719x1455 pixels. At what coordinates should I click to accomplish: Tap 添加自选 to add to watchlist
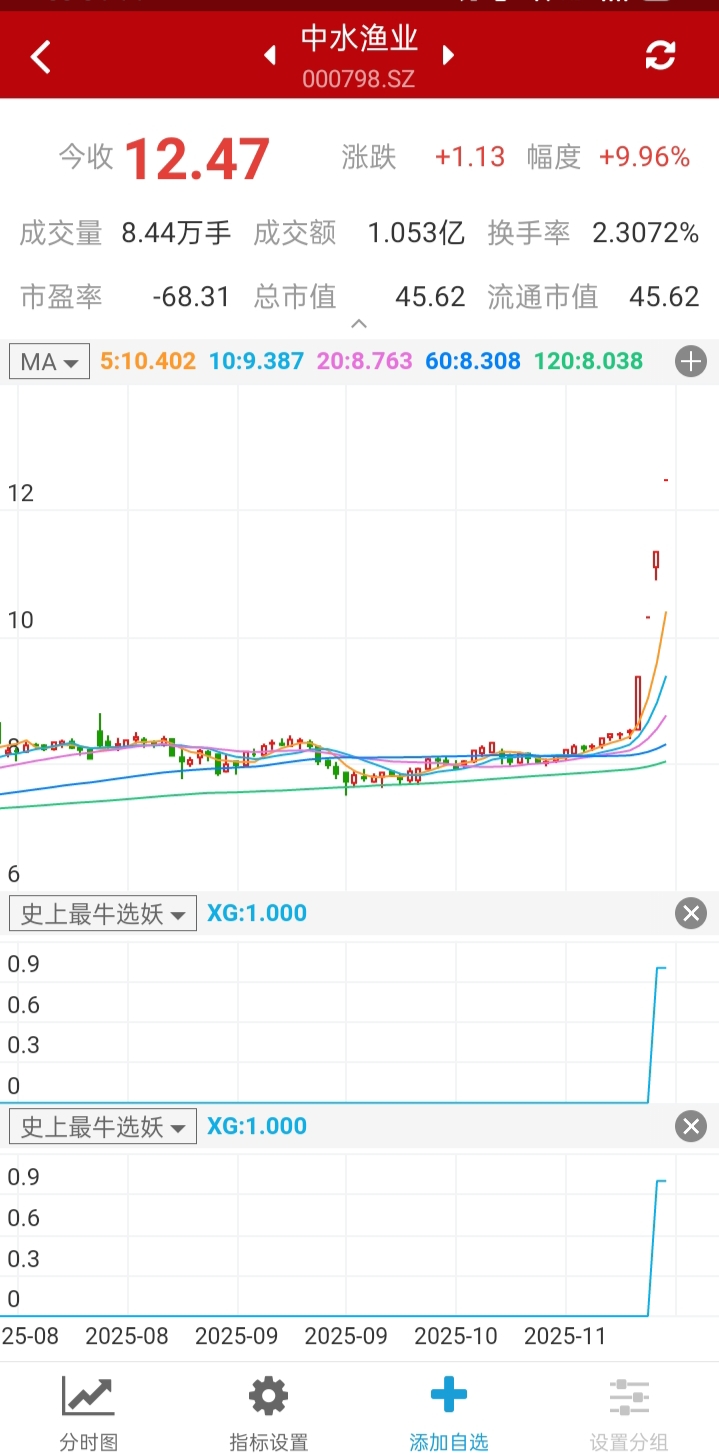pos(448,1413)
